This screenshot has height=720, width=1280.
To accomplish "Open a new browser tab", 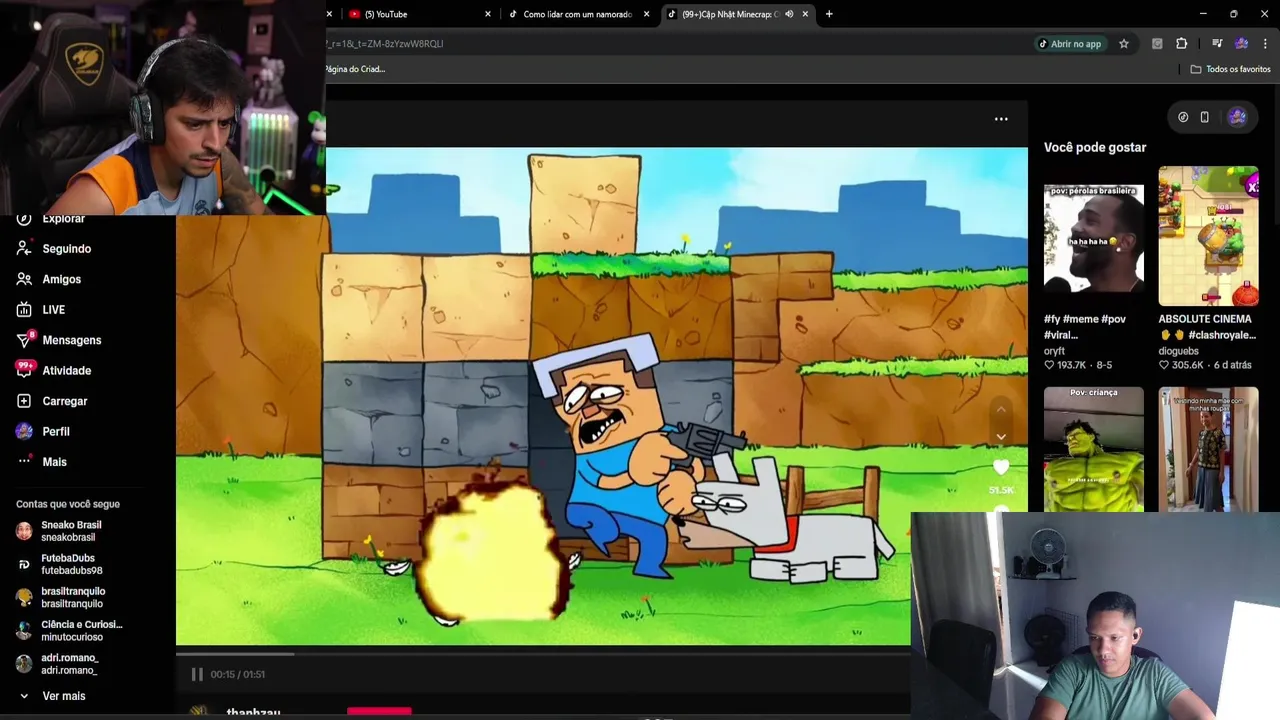I will pyautogui.click(x=829, y=14).
